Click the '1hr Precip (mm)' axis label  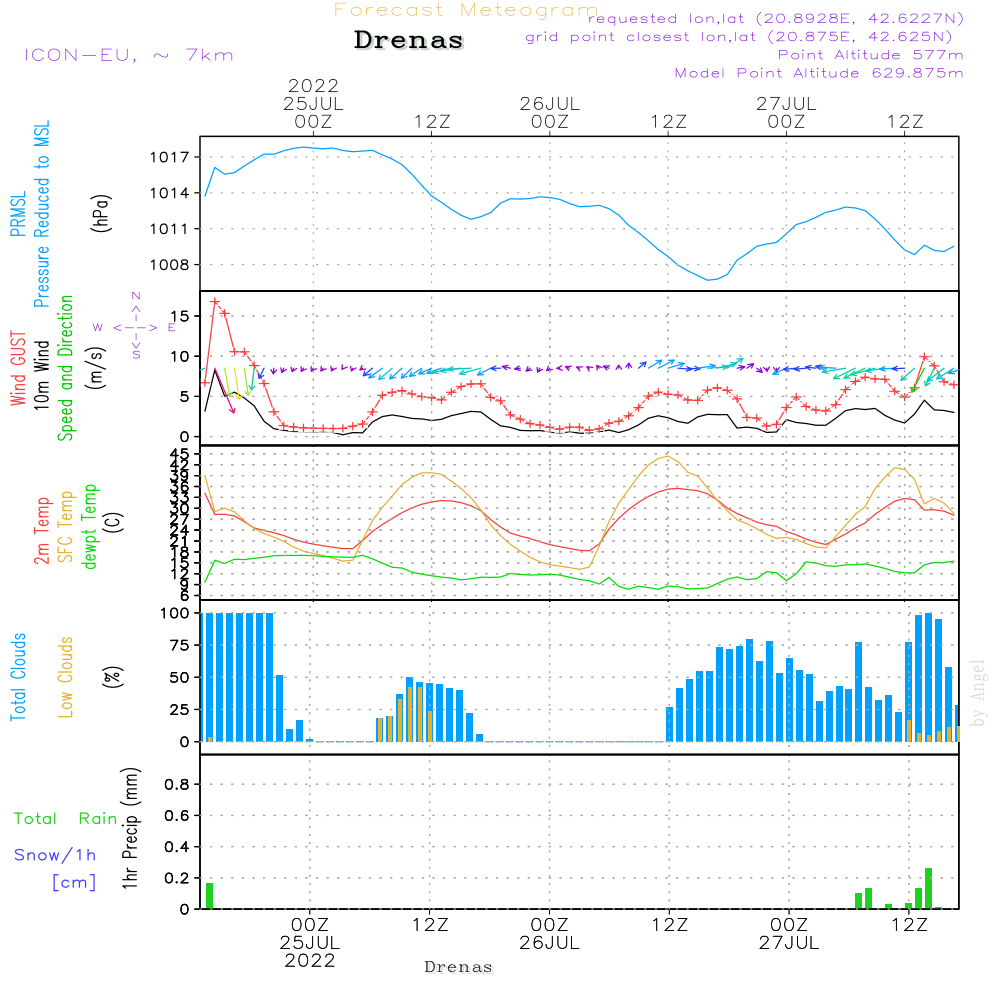pyautogui.click(x=130, y=828)
